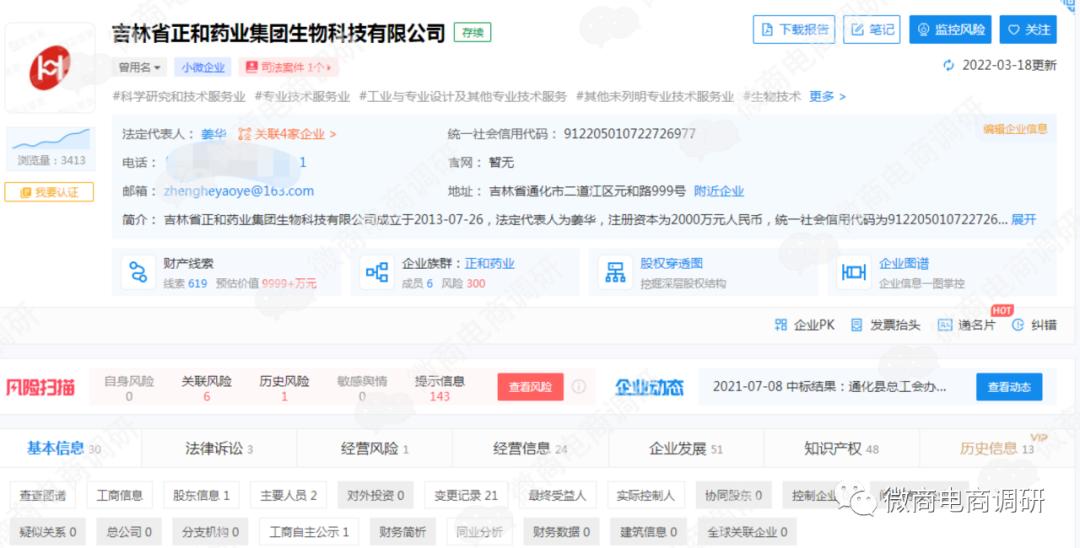Screen dimensions: 1080x548
Task: Click the company logo thumbnail
Action: pos(49,68)
